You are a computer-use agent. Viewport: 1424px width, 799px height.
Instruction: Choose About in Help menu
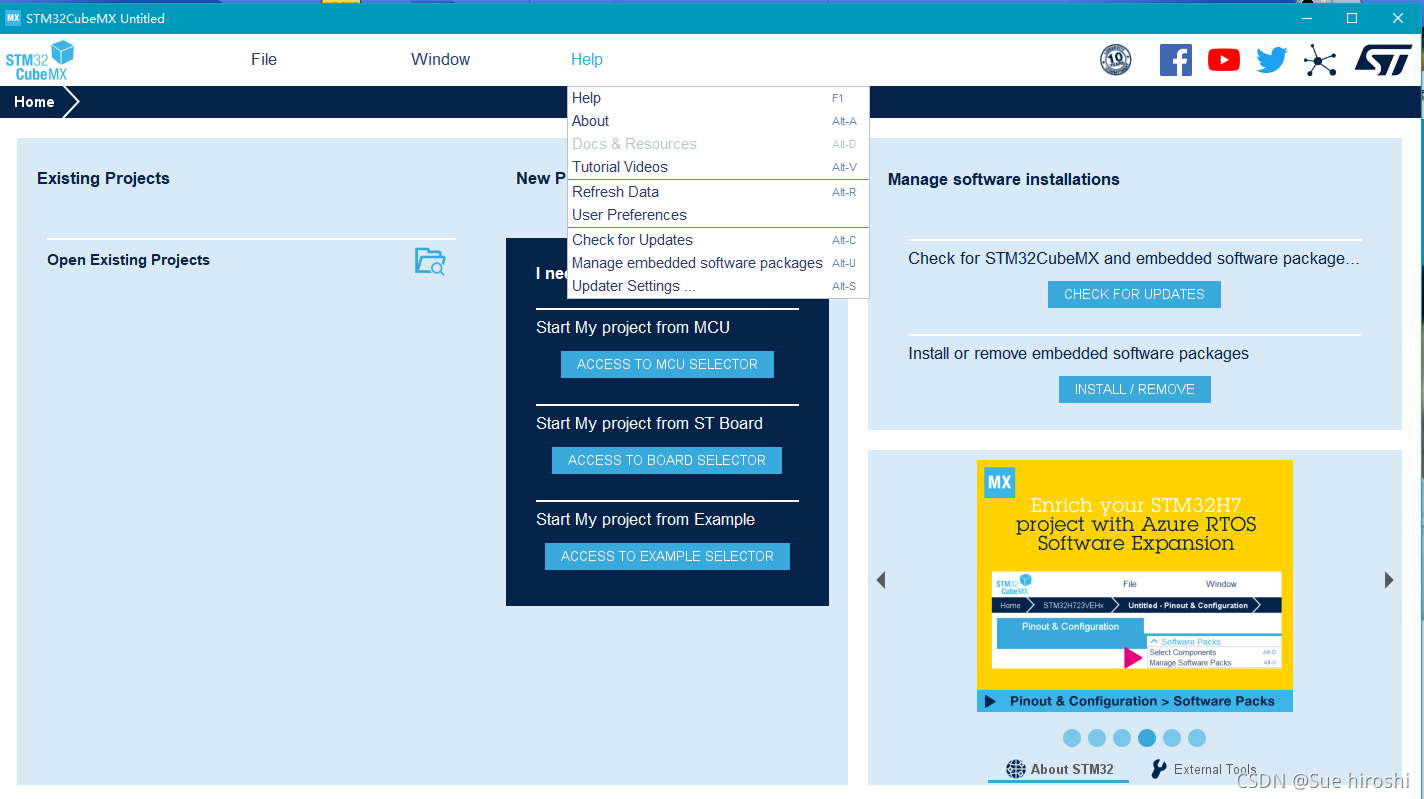click(718, 121)
